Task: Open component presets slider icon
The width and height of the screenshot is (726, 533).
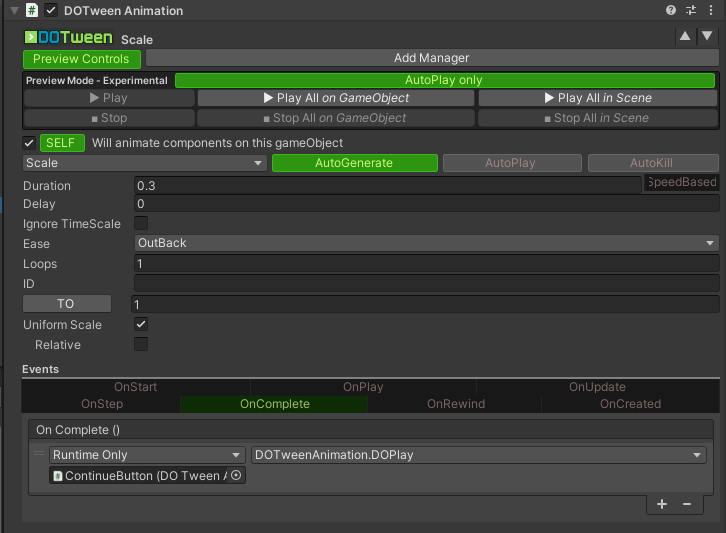Action: (691, 10)
